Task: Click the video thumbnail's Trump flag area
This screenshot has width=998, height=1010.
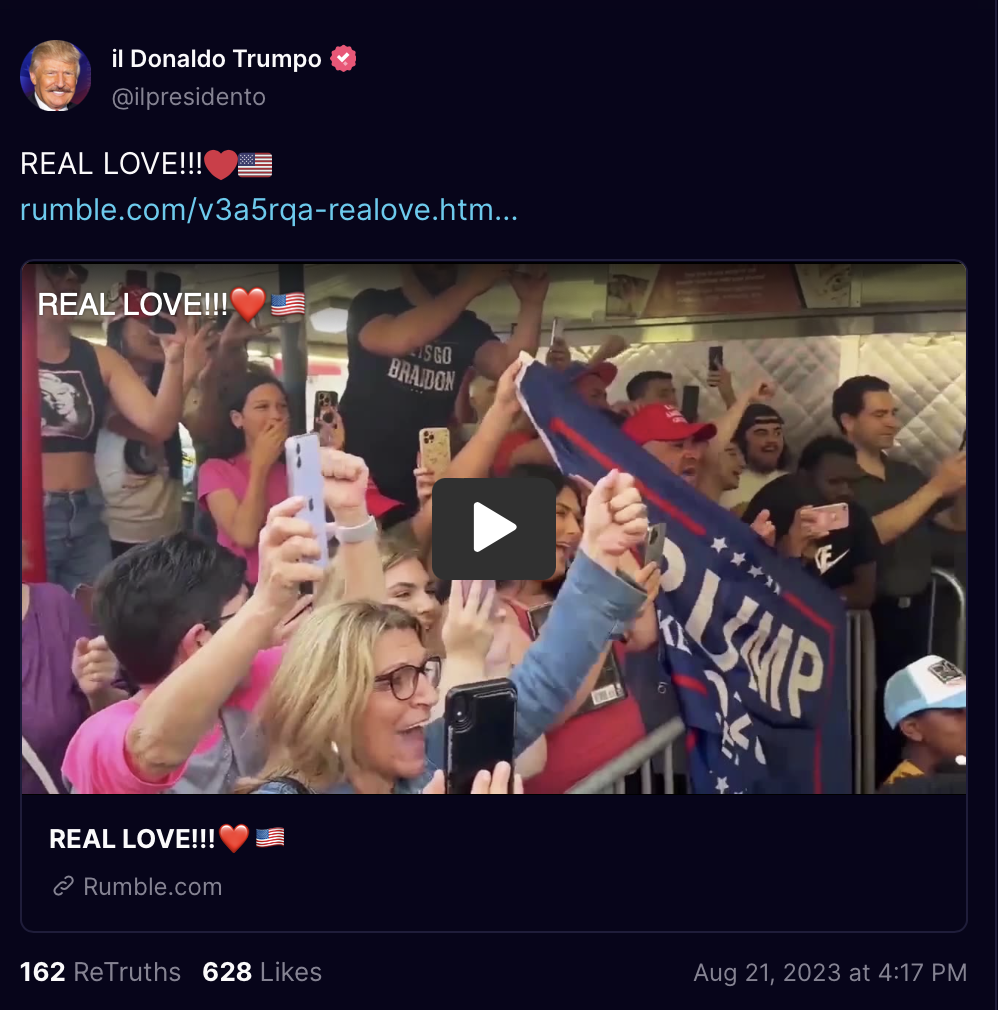Action: click(709, 580)
